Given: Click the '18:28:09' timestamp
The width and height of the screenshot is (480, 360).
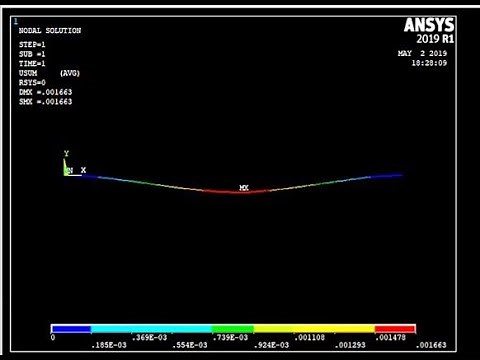Looking at the screenshot, I should [x=429, y=63].
